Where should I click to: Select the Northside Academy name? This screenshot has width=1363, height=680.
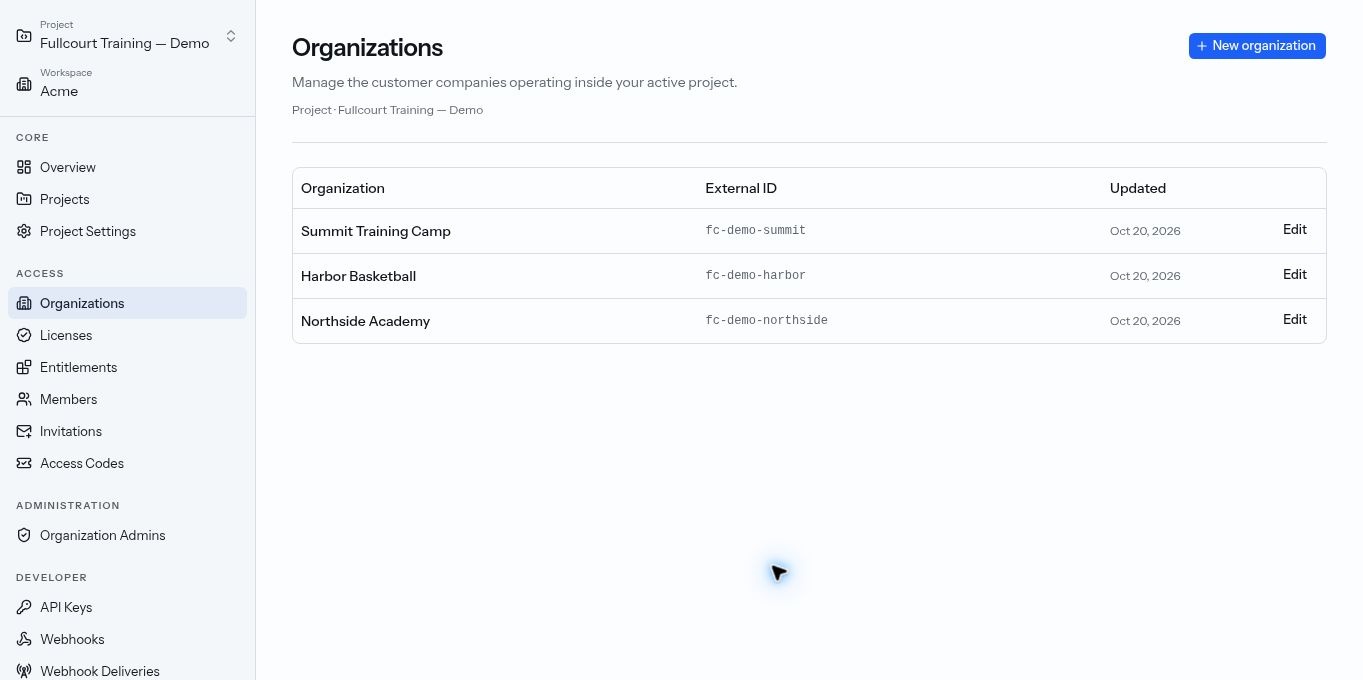click(365, 321)
